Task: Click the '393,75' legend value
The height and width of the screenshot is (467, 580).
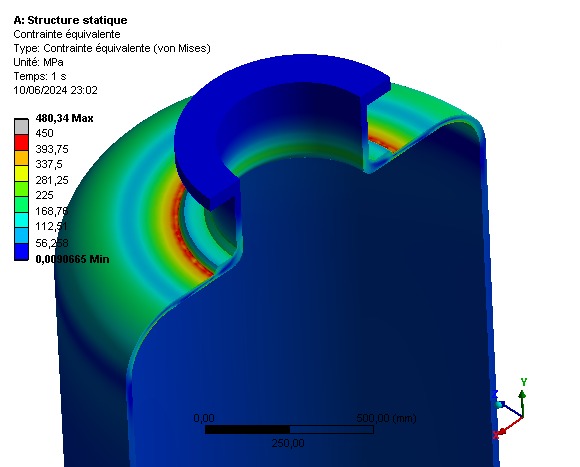Action: [x=52, y=149]
